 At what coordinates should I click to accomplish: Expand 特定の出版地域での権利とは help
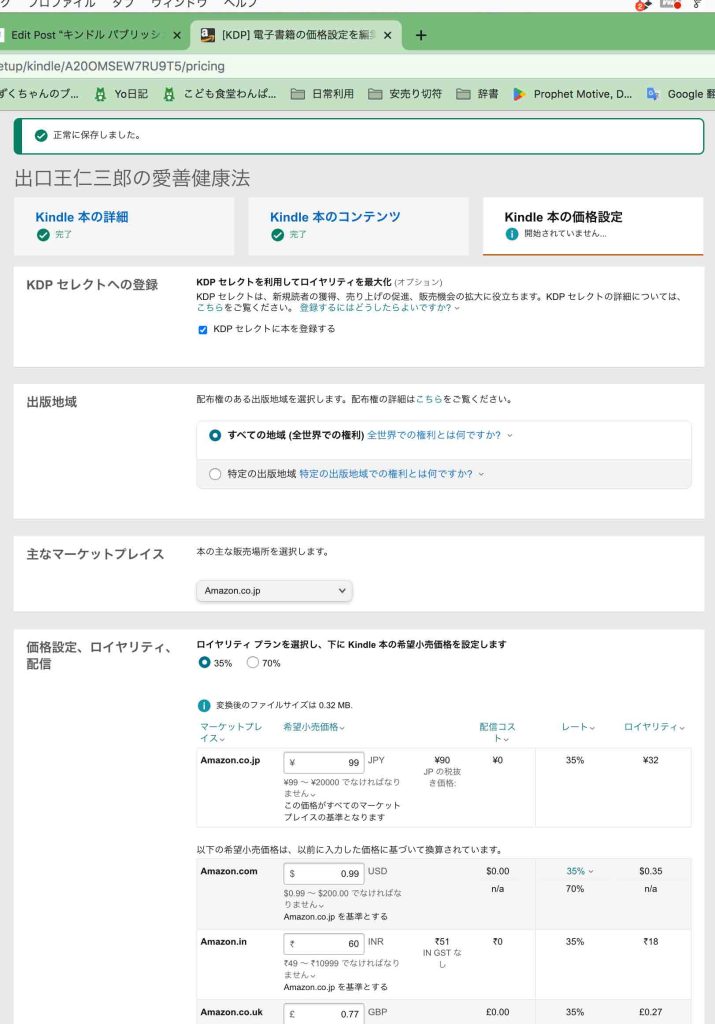[392, 474]
